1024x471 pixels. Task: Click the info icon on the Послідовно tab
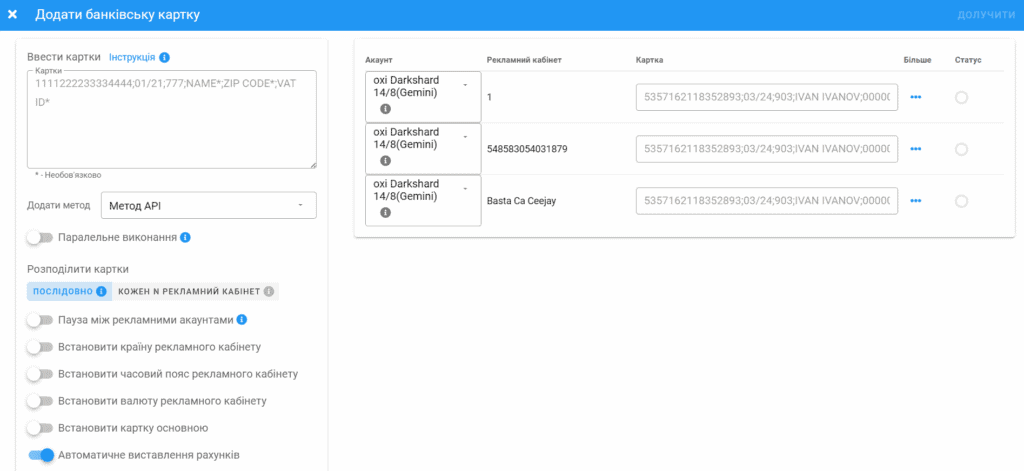coord(101,291)
